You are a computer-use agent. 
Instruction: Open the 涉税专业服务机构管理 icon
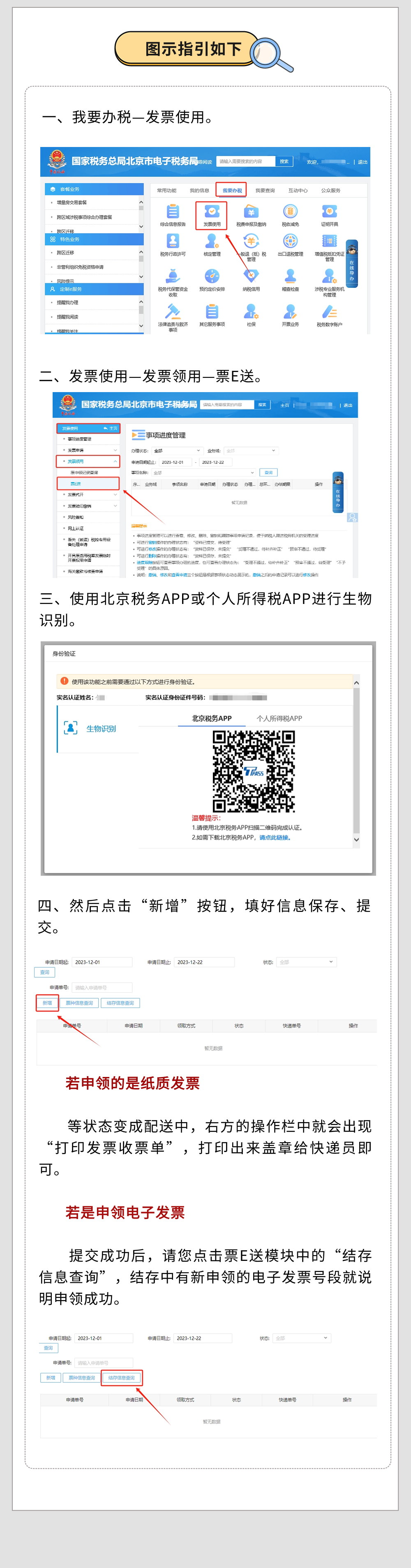click(329, 276)
